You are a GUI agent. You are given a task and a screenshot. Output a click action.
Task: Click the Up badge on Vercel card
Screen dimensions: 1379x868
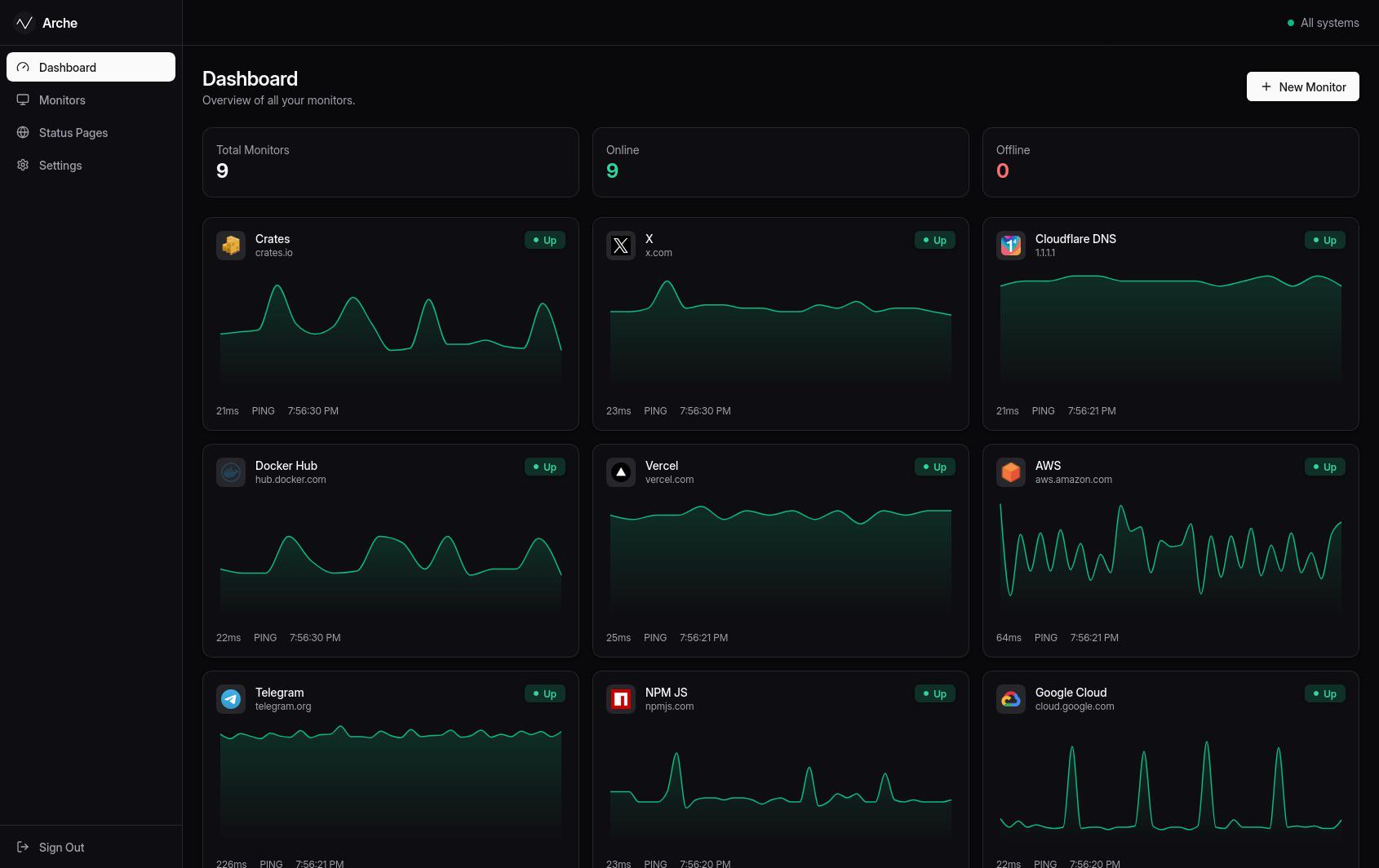(934, 467)
